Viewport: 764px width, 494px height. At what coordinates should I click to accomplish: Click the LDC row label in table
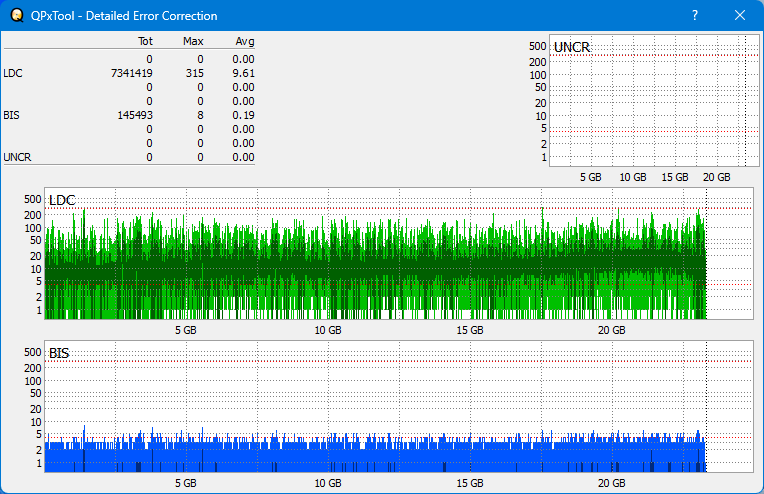point(12,73)
